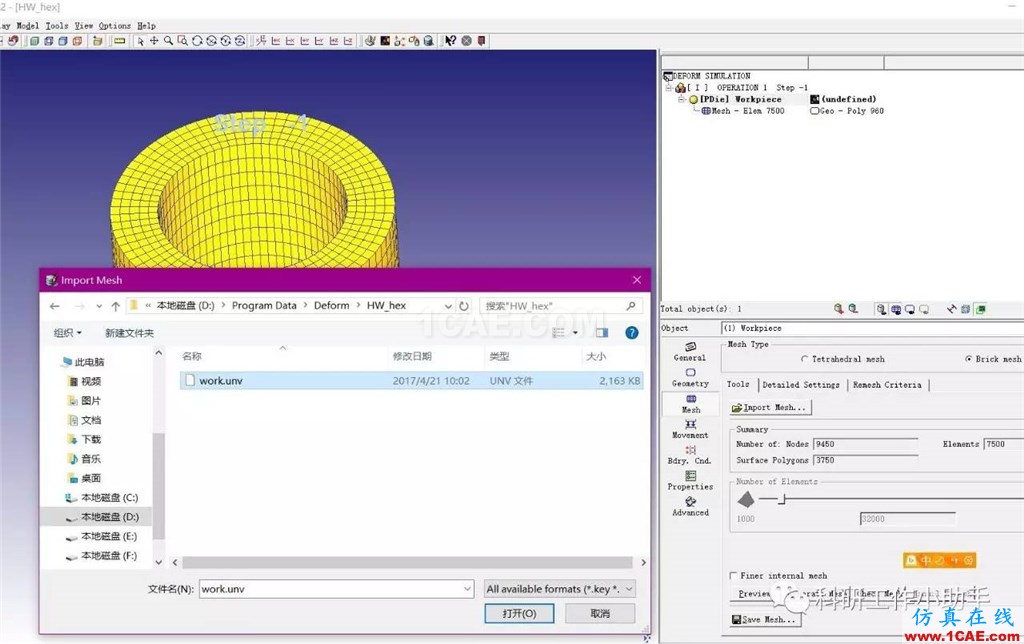Click the dialog horizontal scrollbar

(x=407, y=562)
